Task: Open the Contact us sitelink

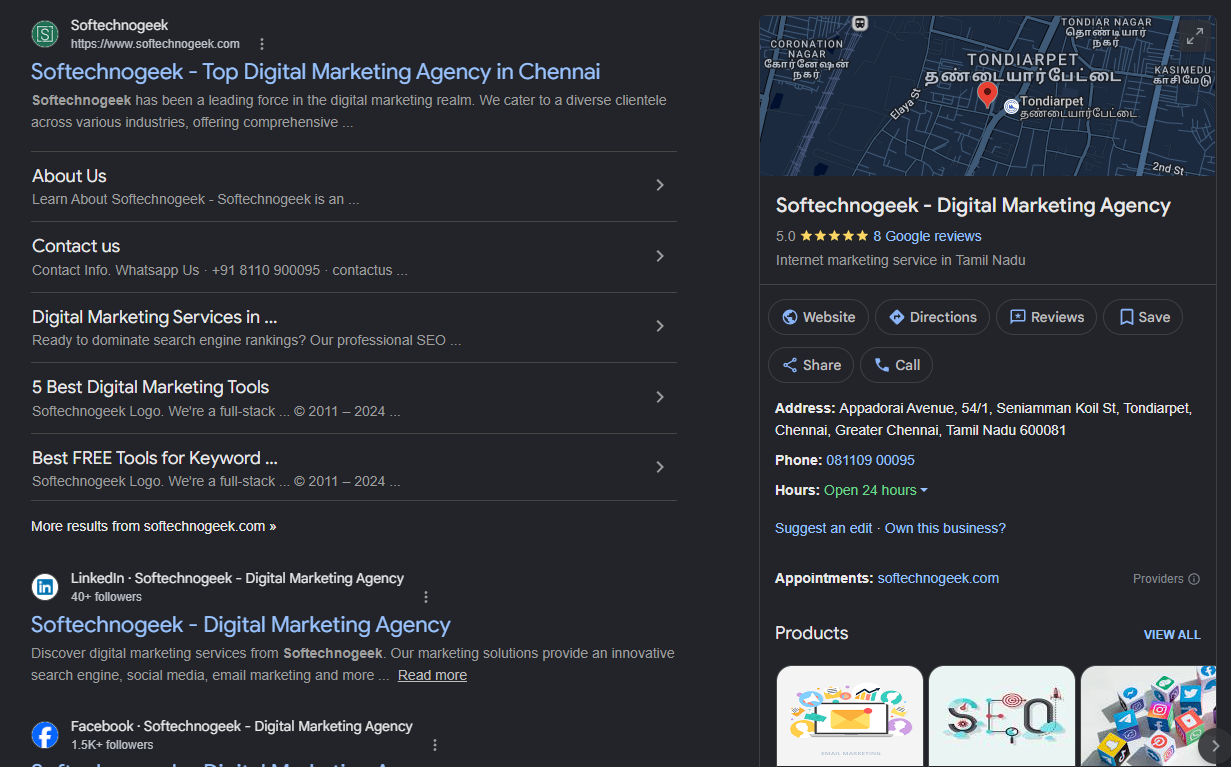Action: coord(76,246)
